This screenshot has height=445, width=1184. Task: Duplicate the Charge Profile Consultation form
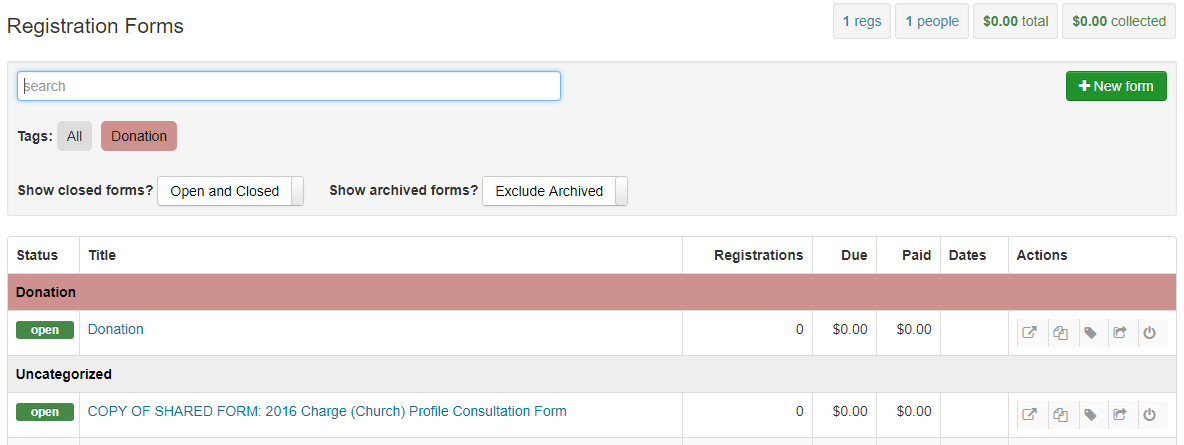point(1062,414)
